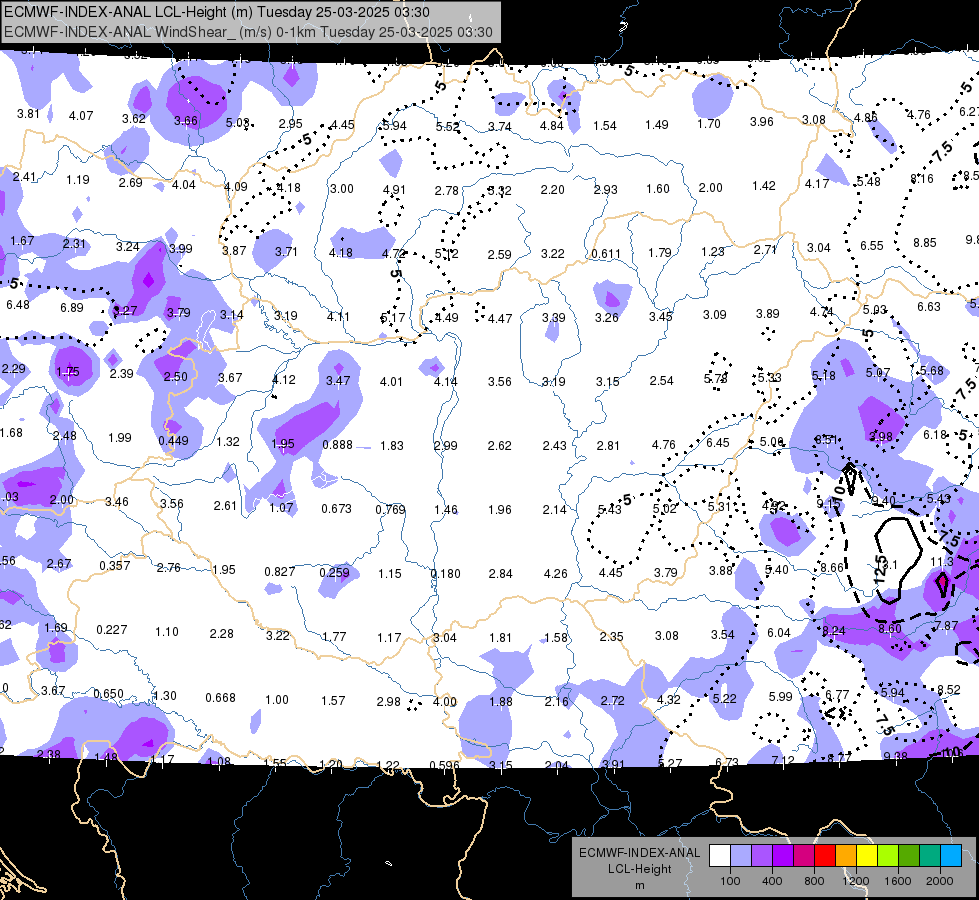
Task: Click the wind shear value 1.32
Action: pos(228,442)
